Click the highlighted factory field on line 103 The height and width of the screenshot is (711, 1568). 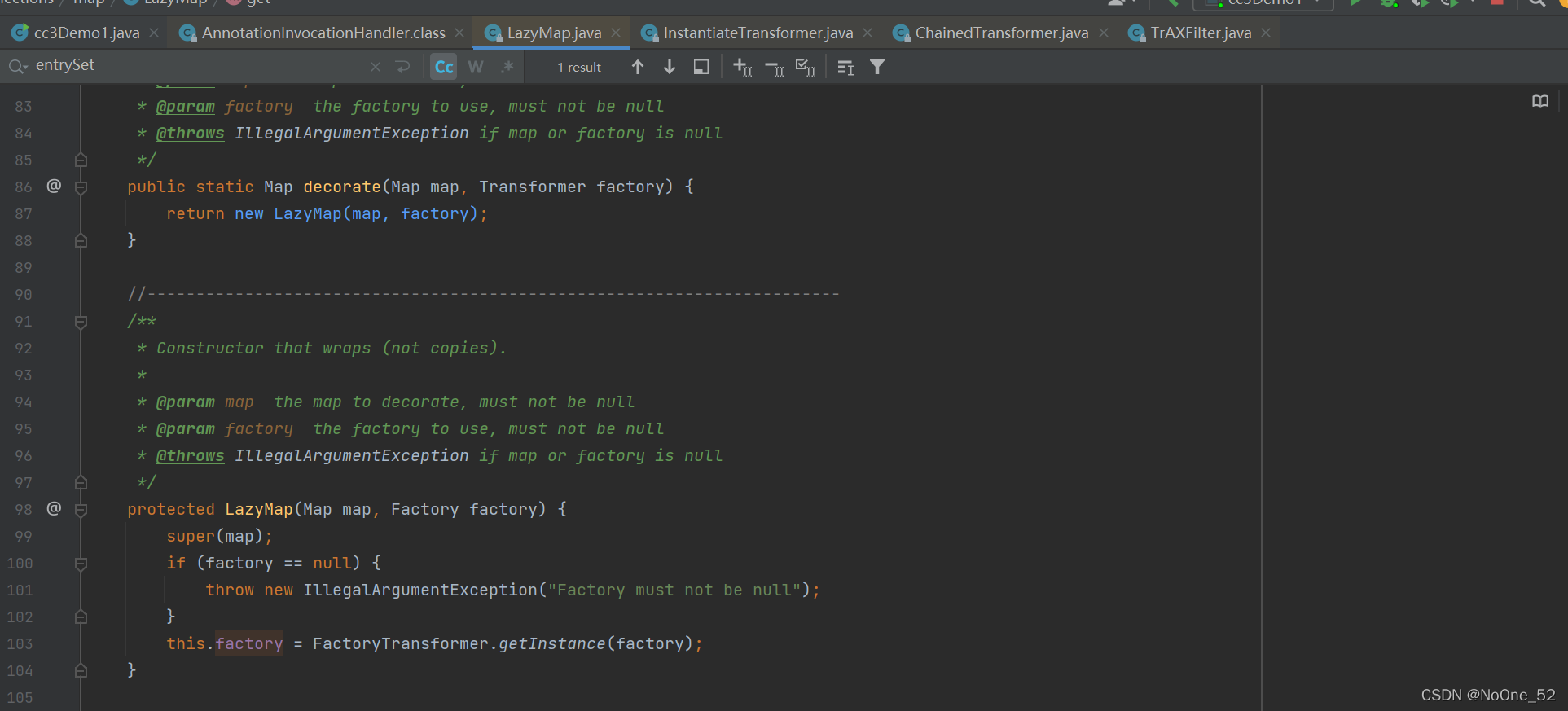click(x=249, y=643)
